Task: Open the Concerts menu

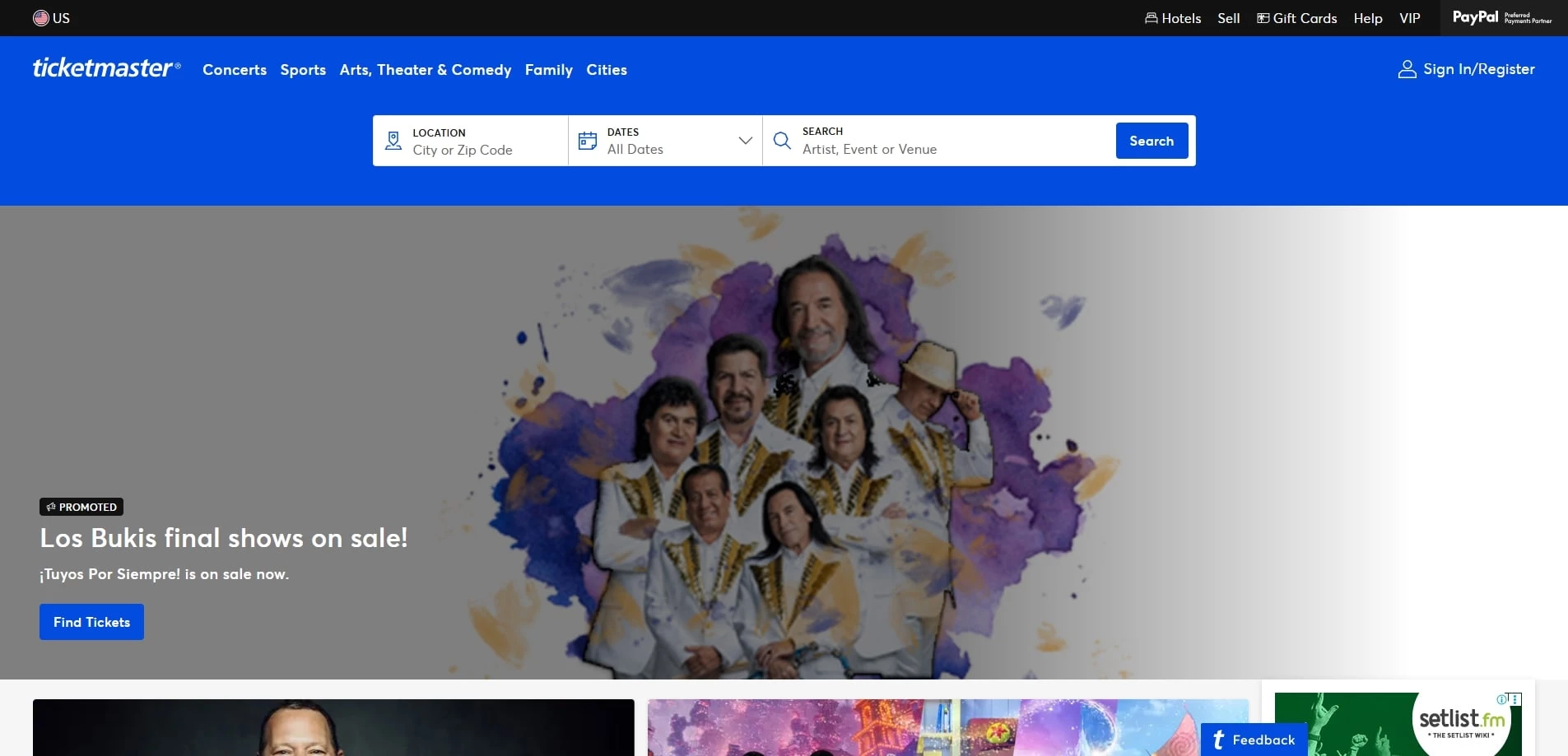Action: [x=234, y=70]
